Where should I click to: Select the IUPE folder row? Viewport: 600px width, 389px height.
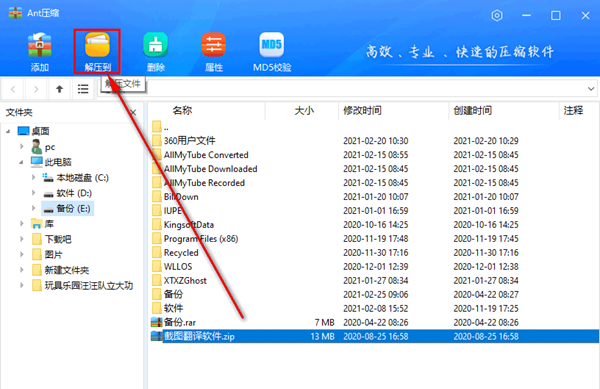pos(373,211)
